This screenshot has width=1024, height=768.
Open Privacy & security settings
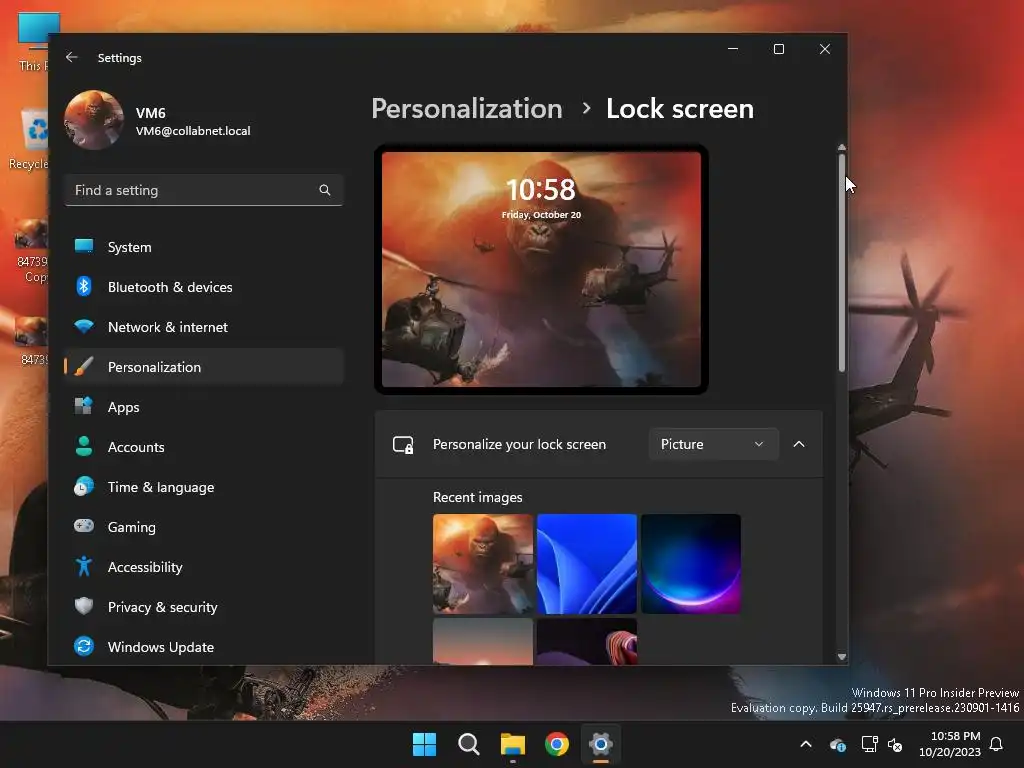[x=204, y=607]
